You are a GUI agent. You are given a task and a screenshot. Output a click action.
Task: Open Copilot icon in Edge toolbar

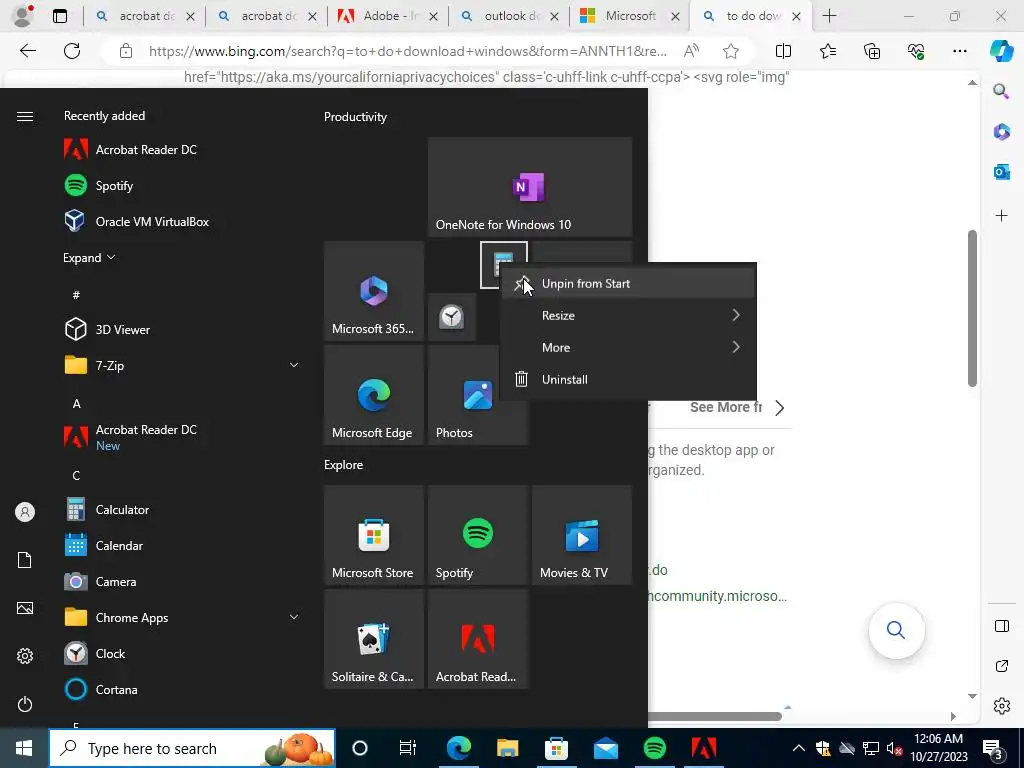click(1001, 50)
